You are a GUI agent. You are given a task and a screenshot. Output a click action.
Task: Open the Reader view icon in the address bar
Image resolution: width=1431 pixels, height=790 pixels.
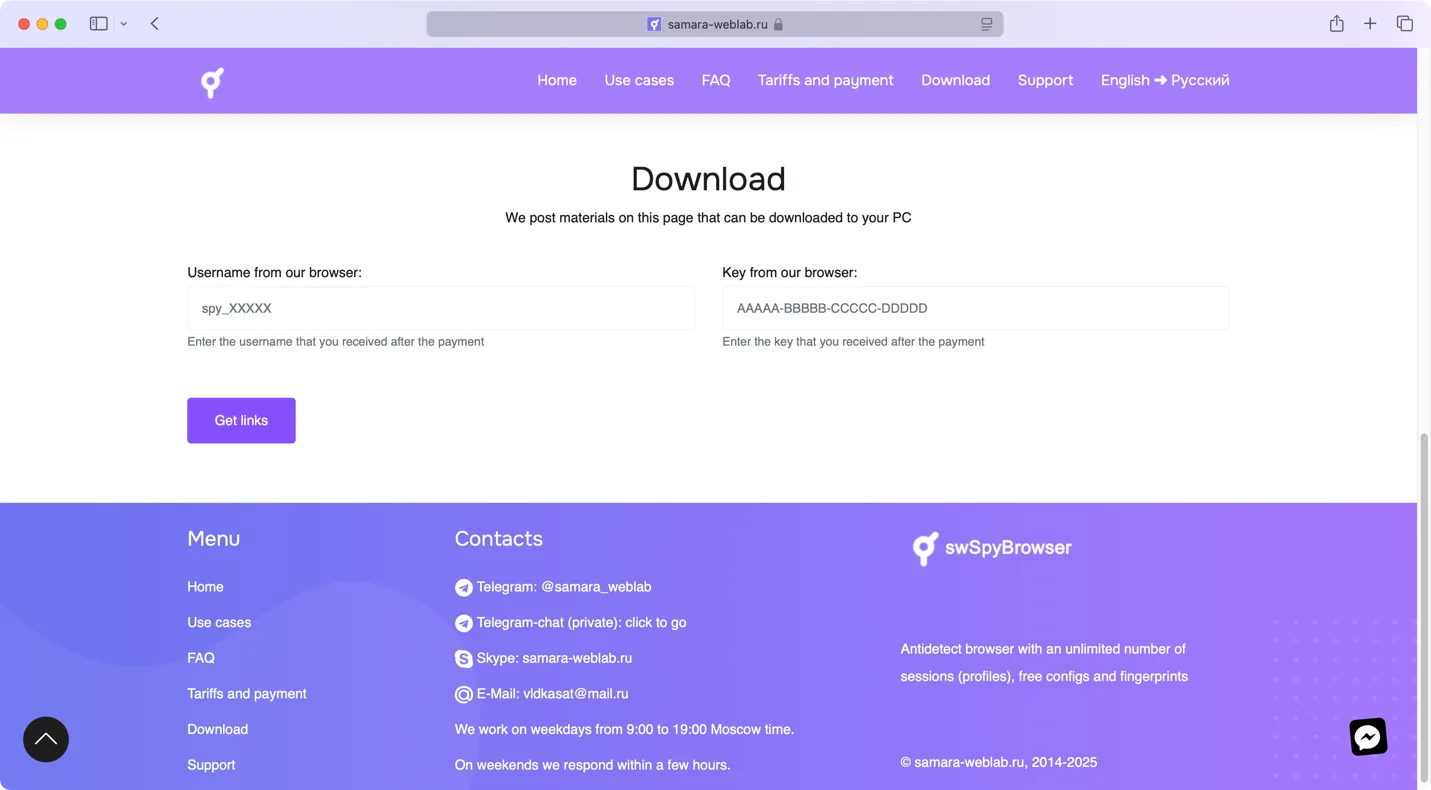986,24
